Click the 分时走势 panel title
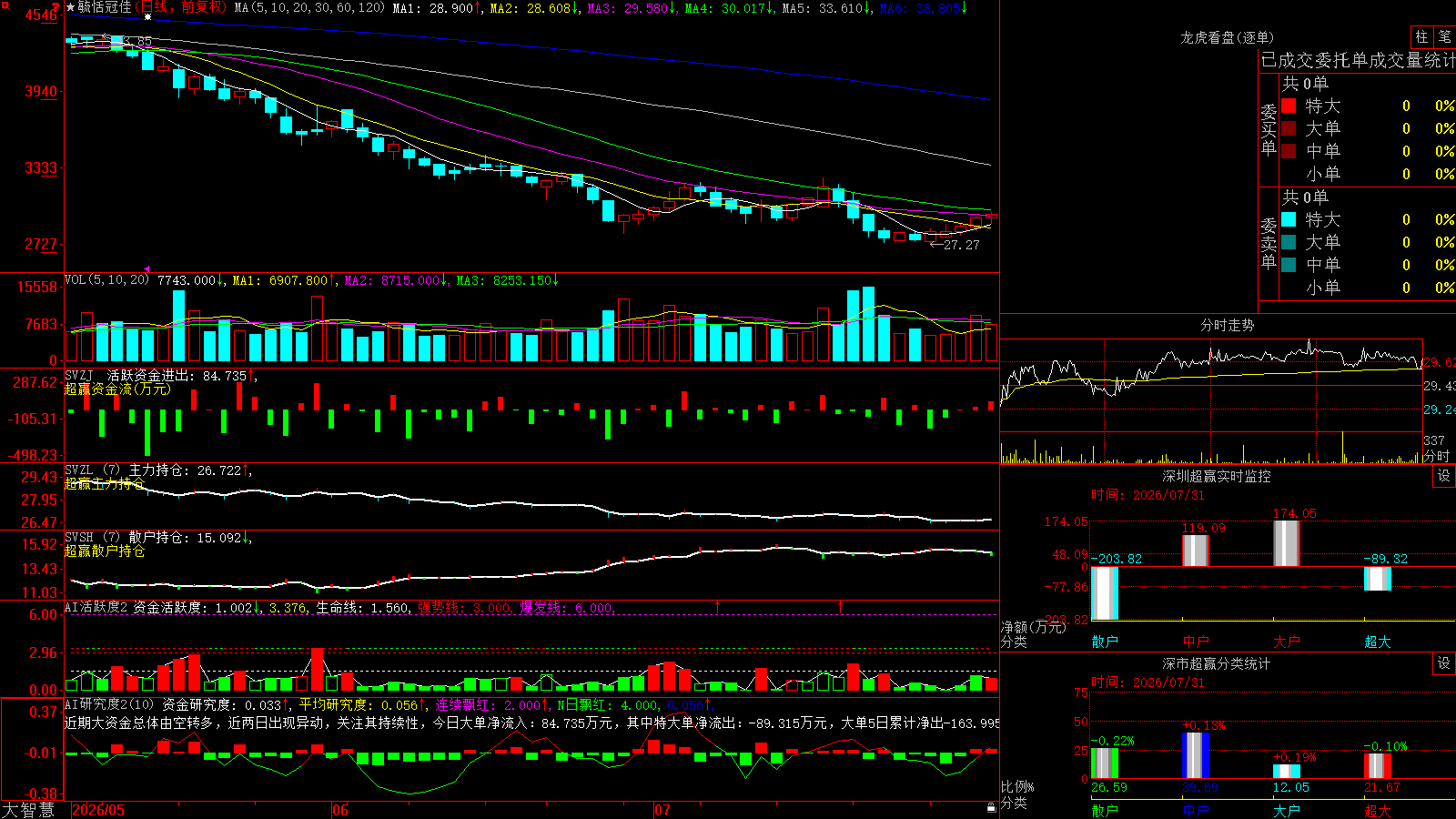The image size is (1456, 819). pos(1227,325)
